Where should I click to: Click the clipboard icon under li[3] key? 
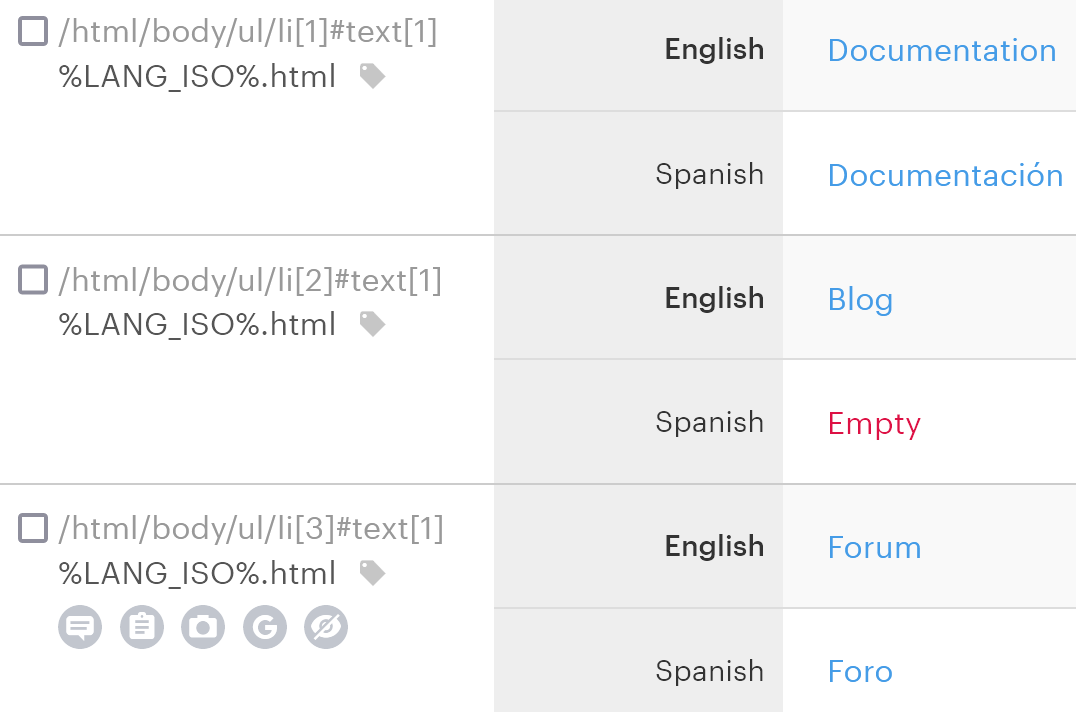142,627
